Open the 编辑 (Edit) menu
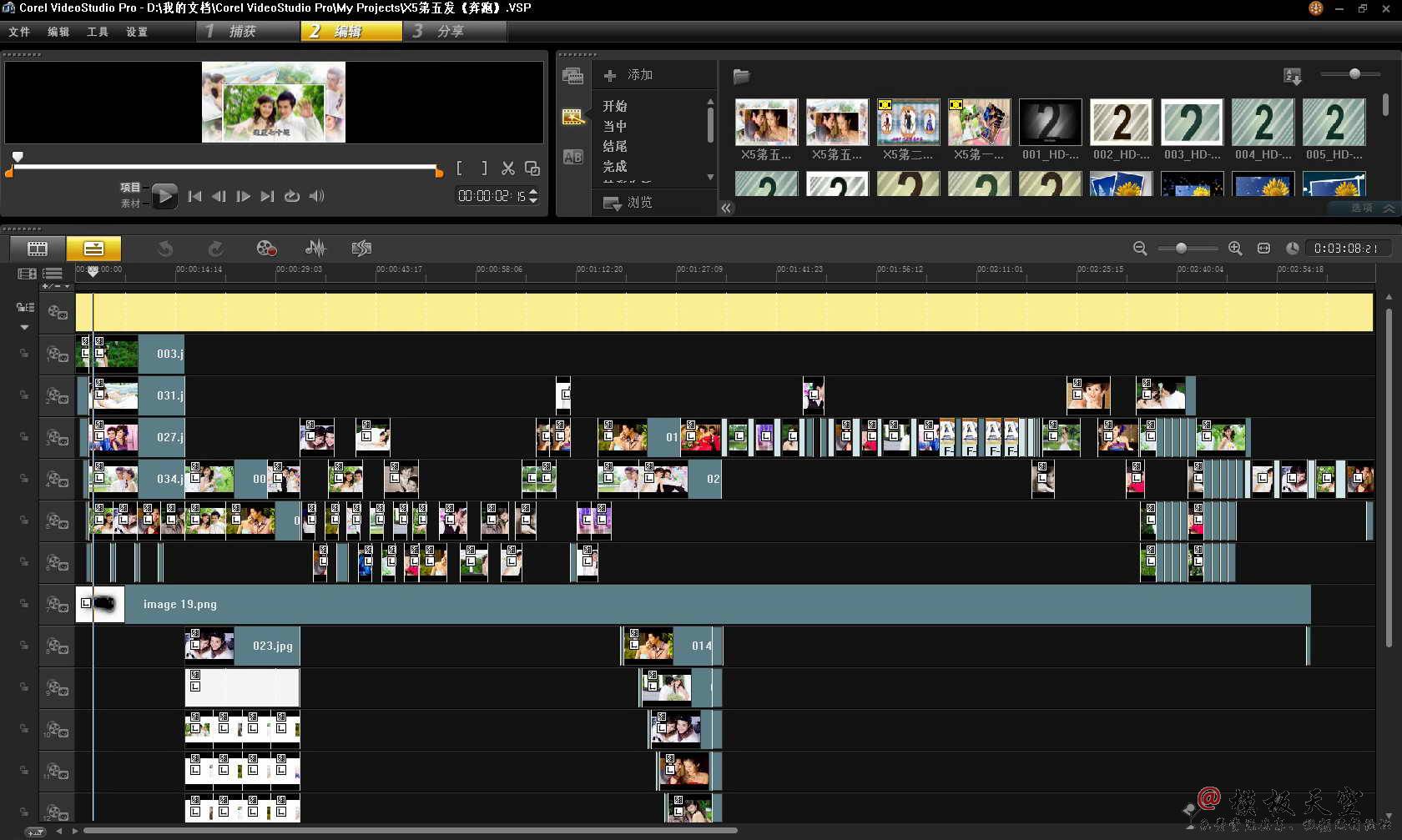1402x840 pixels. pos(58,32)
